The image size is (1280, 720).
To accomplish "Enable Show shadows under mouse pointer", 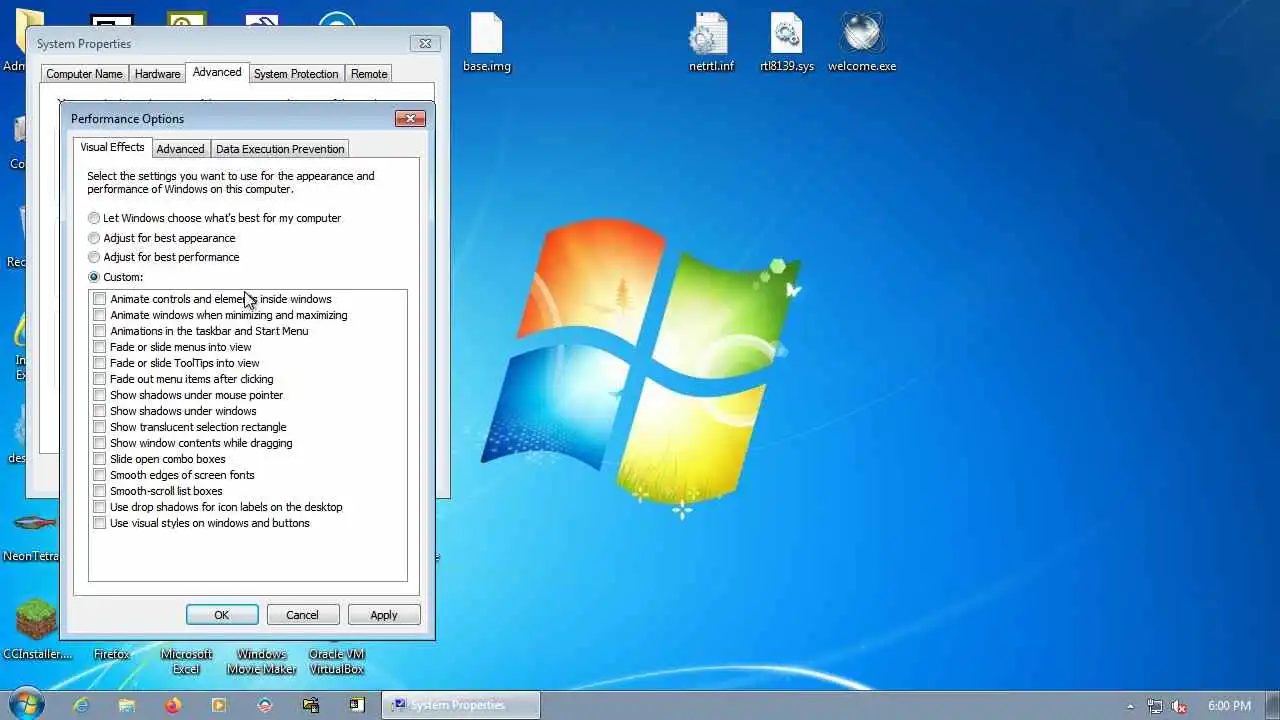I will tap(99, 395).
